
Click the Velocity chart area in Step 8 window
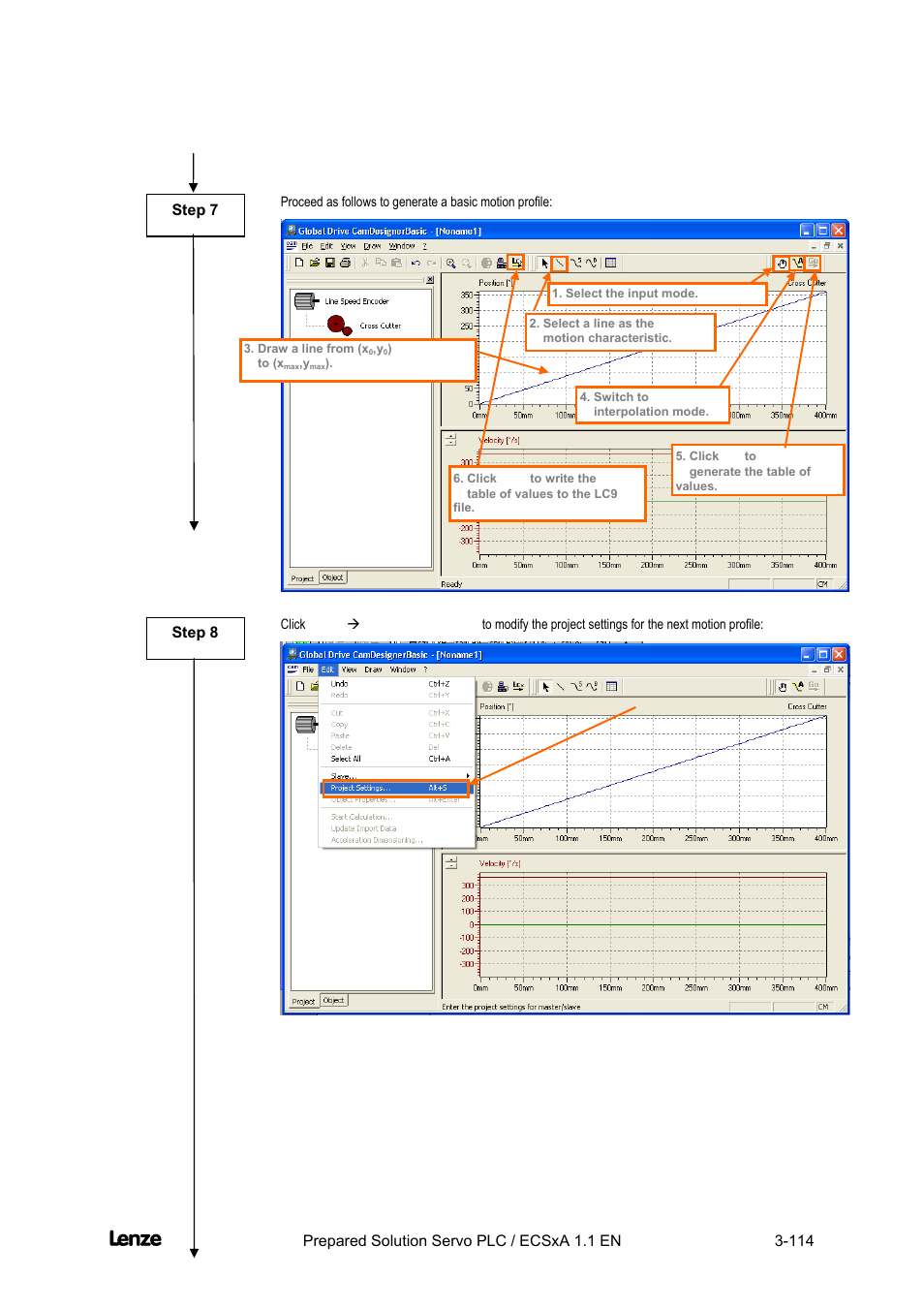654,925
